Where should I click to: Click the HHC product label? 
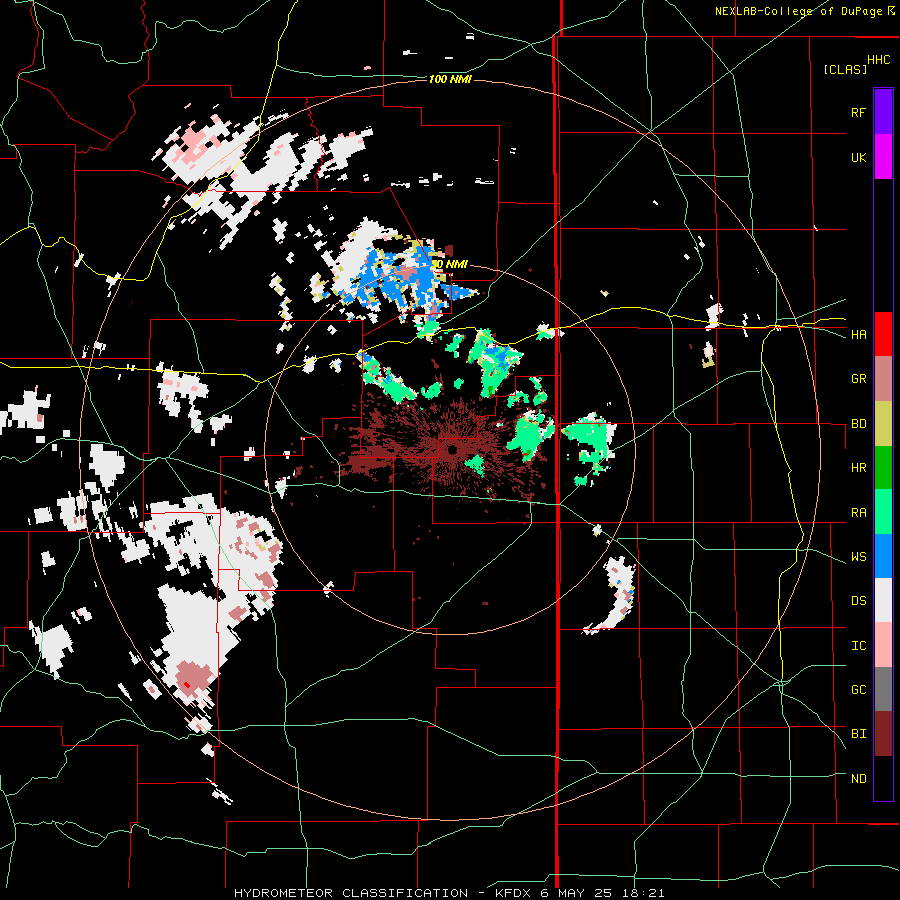pyautogui.click(x=879, y=60)
